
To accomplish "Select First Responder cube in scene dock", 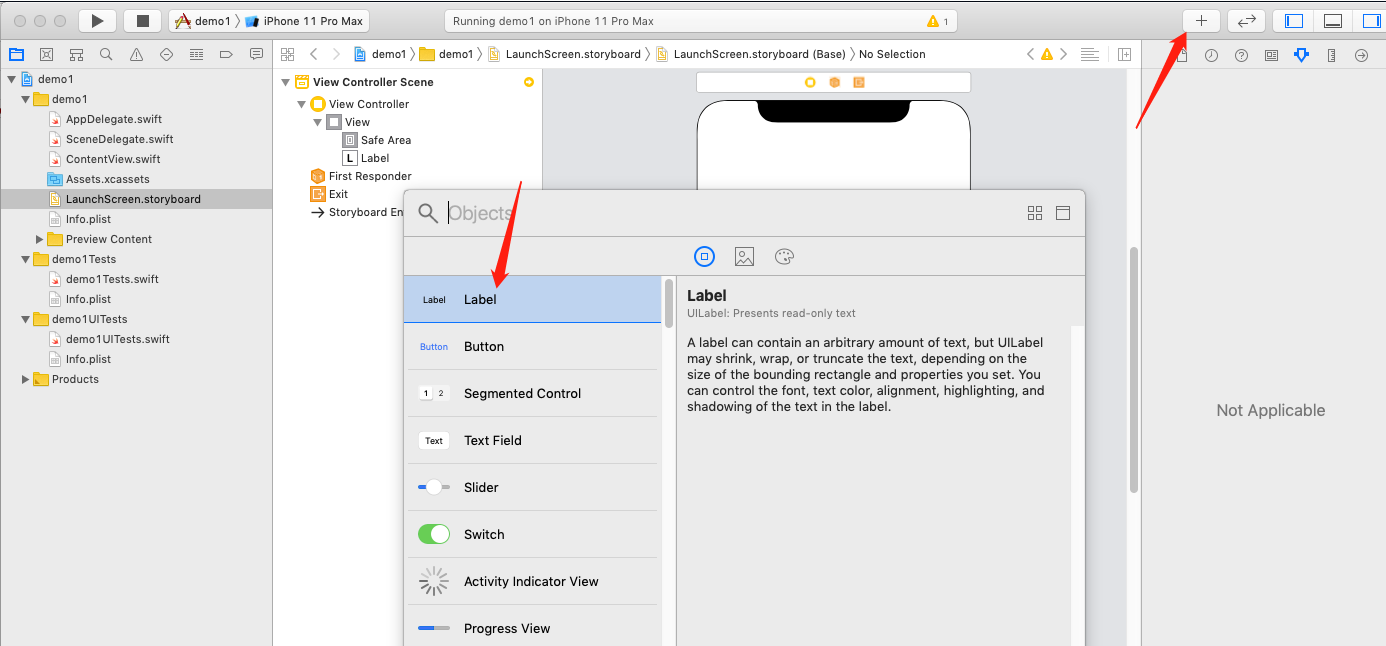I will 834,82.
